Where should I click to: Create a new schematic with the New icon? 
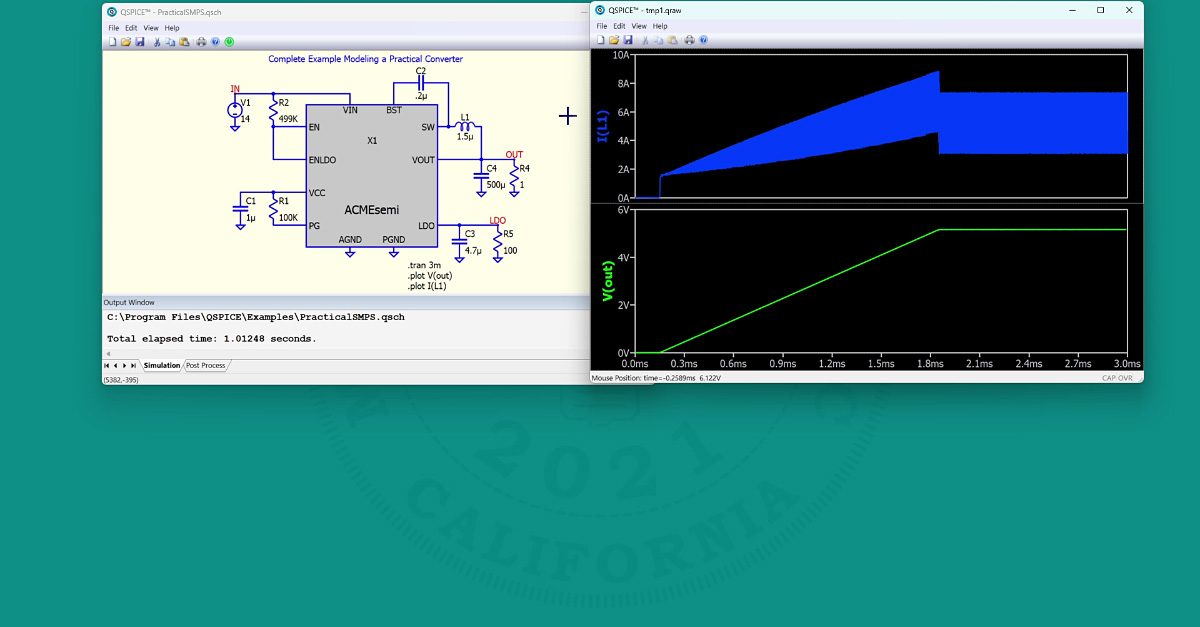(113, 43)
